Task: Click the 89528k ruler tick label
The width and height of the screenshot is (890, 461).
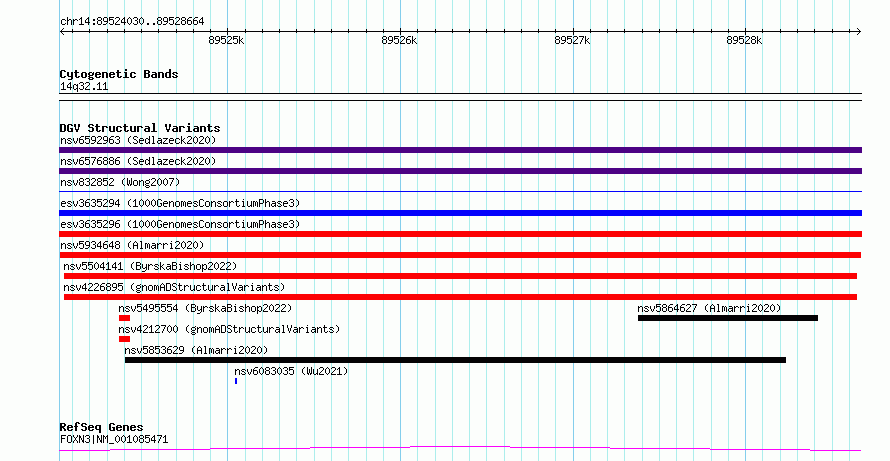Action: pyautogui.click(x=744, y=41)
